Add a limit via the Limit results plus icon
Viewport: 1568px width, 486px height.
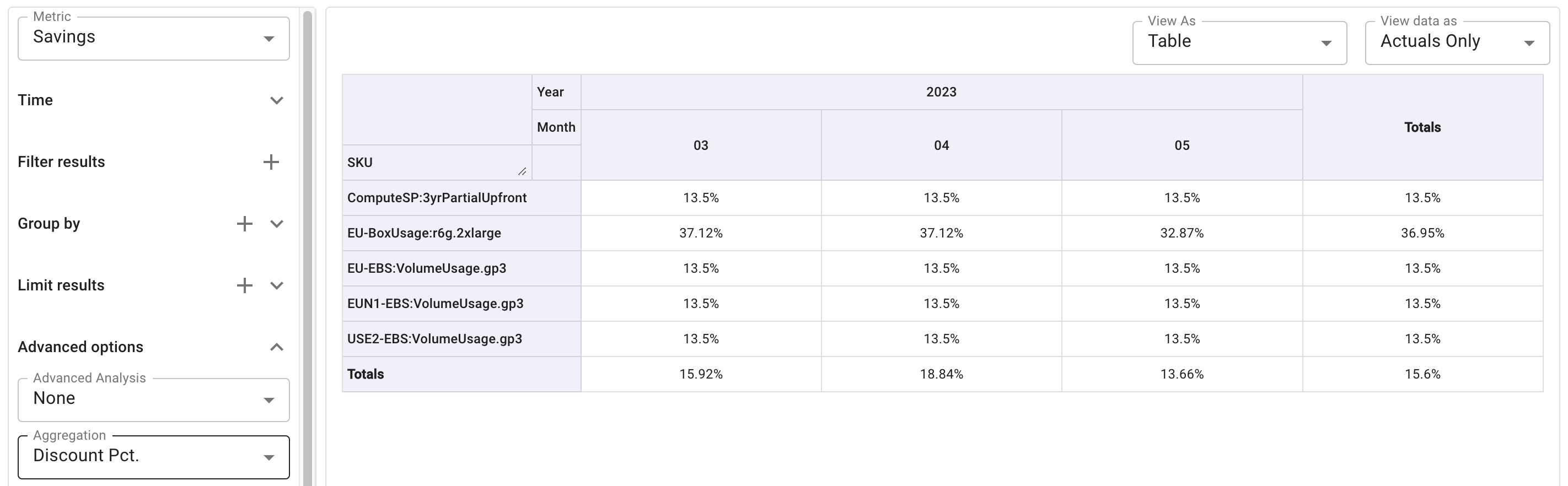click(245, 285)
